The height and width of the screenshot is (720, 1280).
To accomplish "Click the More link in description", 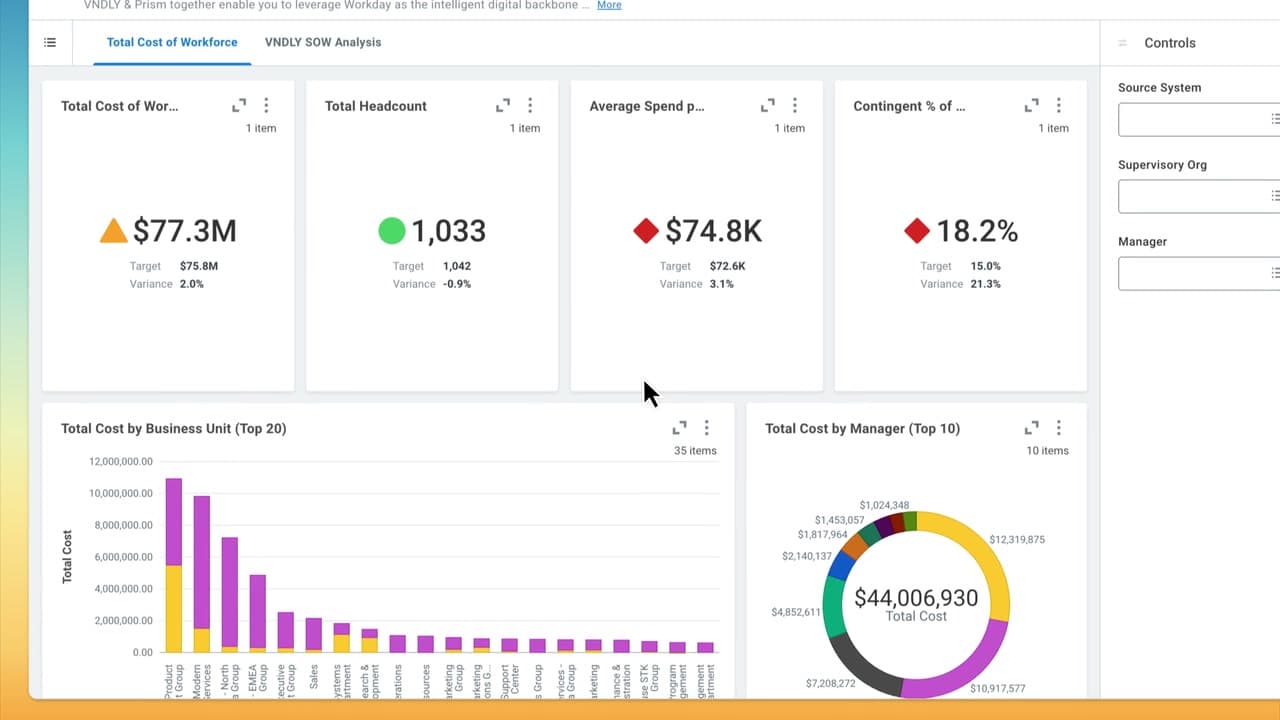I will tap(609, 5).
